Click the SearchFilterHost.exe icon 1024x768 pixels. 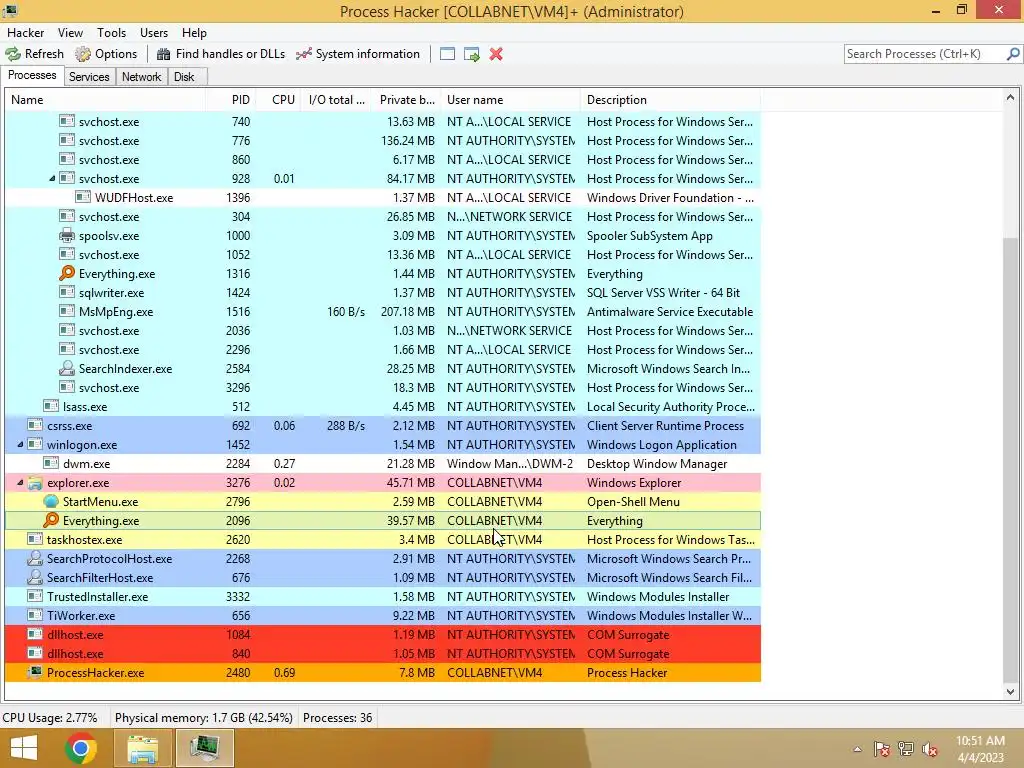[x=35, y=578]
